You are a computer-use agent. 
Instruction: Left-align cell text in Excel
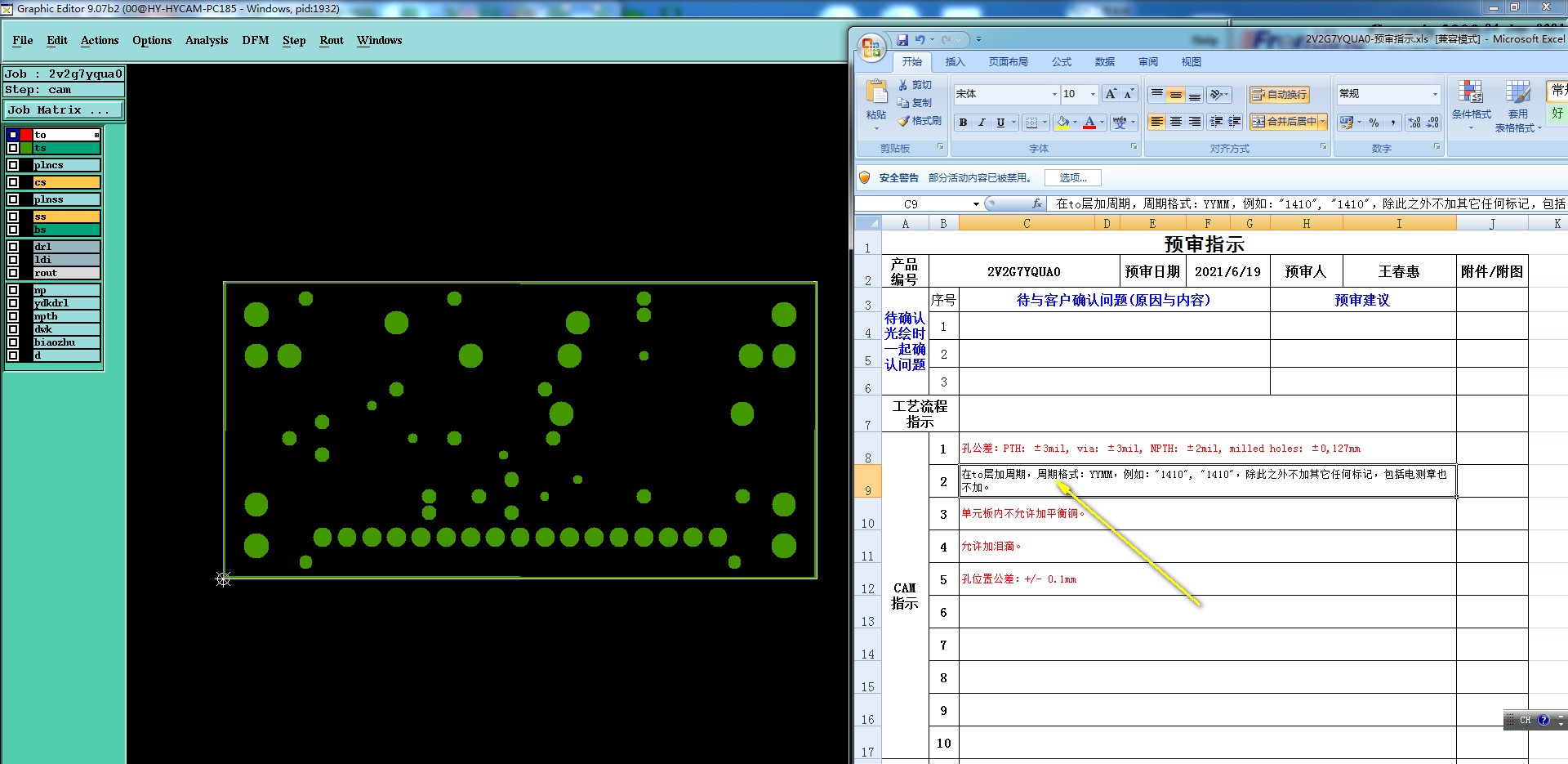pyautogui.click(x=1157, y=122)
